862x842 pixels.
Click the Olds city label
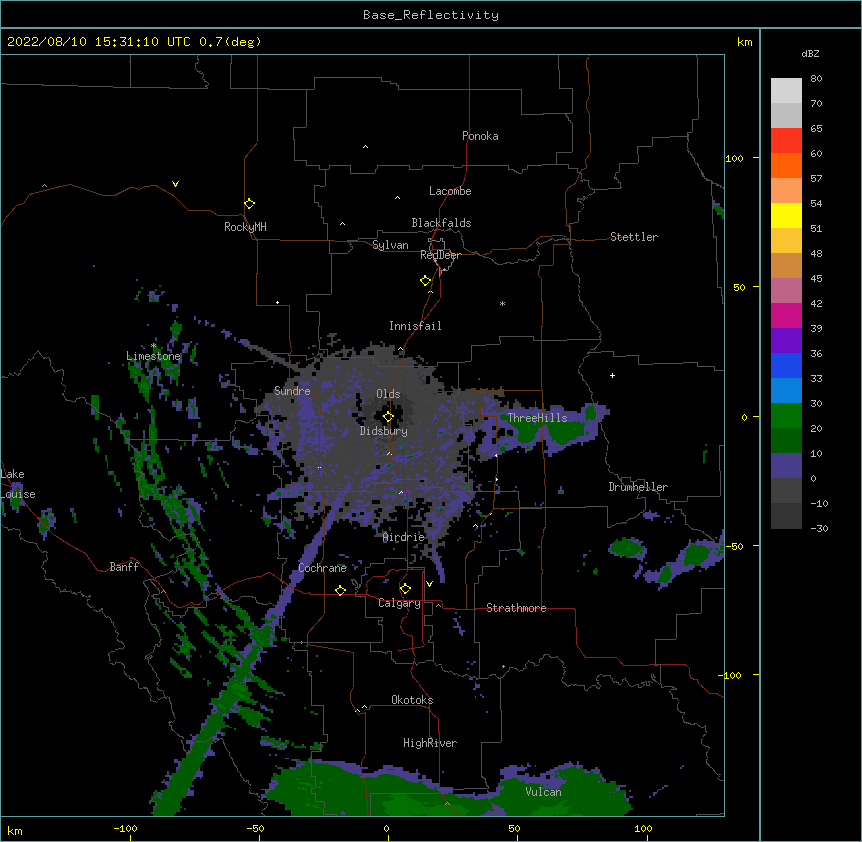tap(388, 394)
